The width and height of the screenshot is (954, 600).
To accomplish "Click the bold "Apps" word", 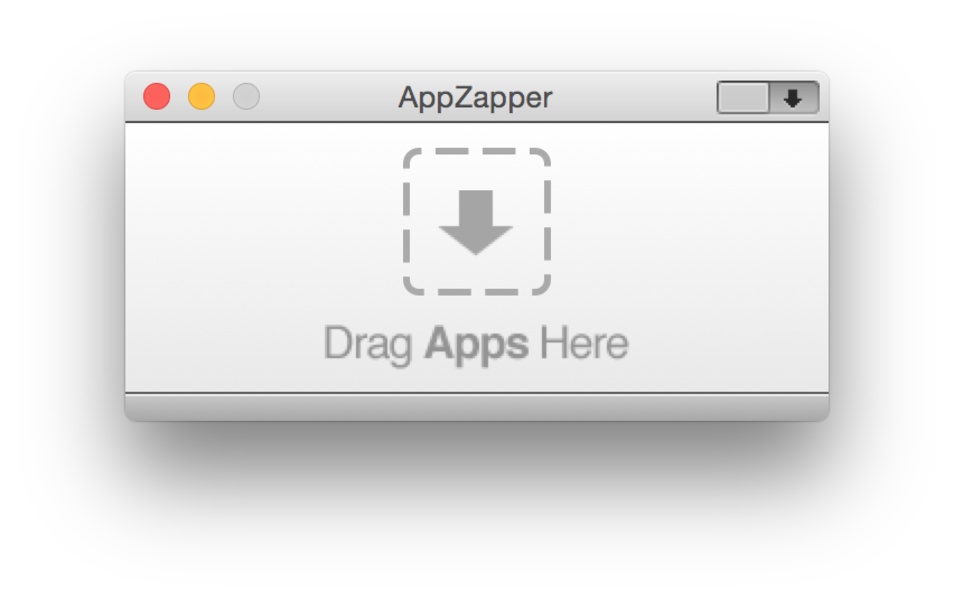I will pyautogui.click(x=476, y=345).
